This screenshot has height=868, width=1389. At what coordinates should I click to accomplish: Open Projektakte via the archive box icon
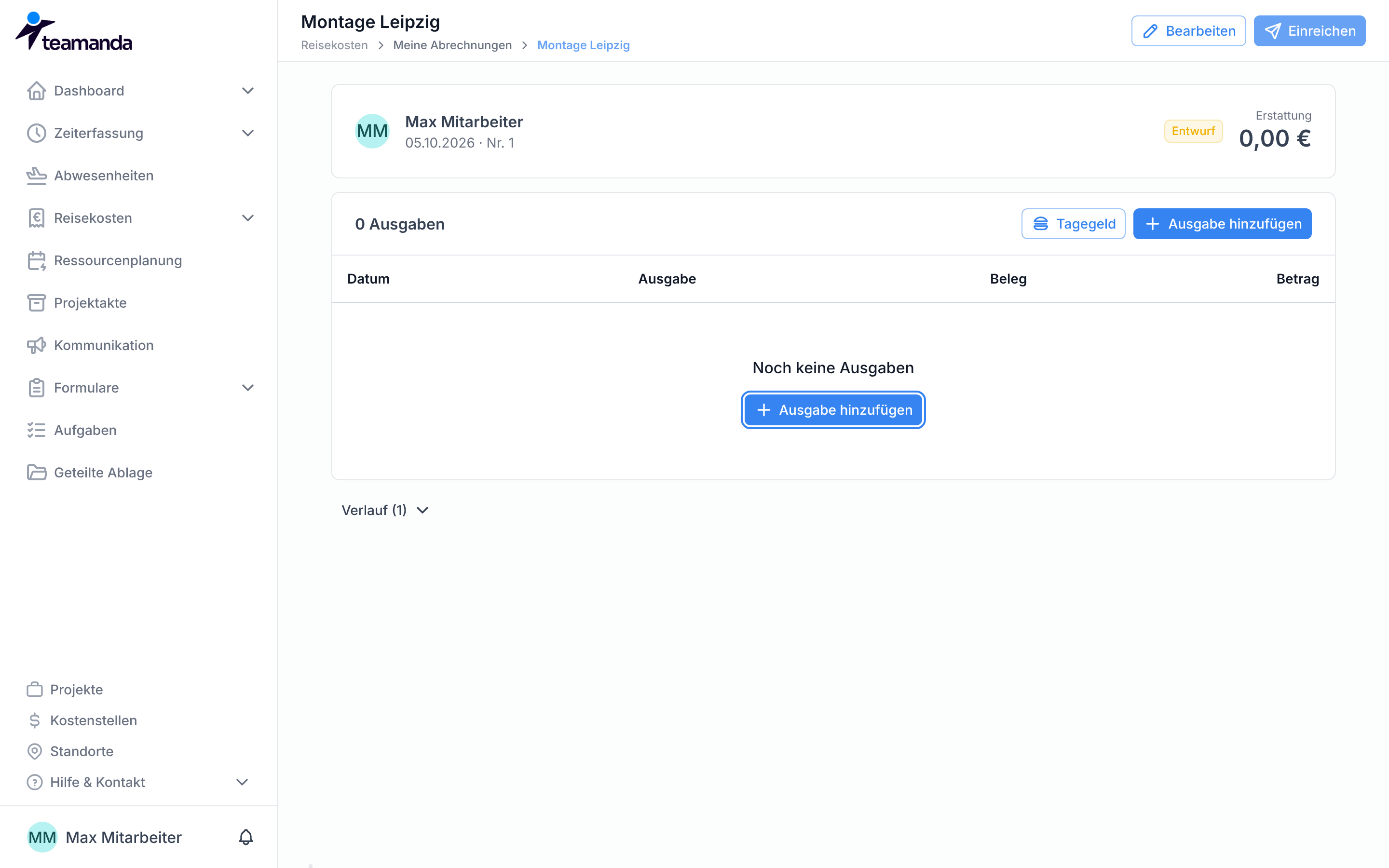pyautogui.click(x=37, y=303)
